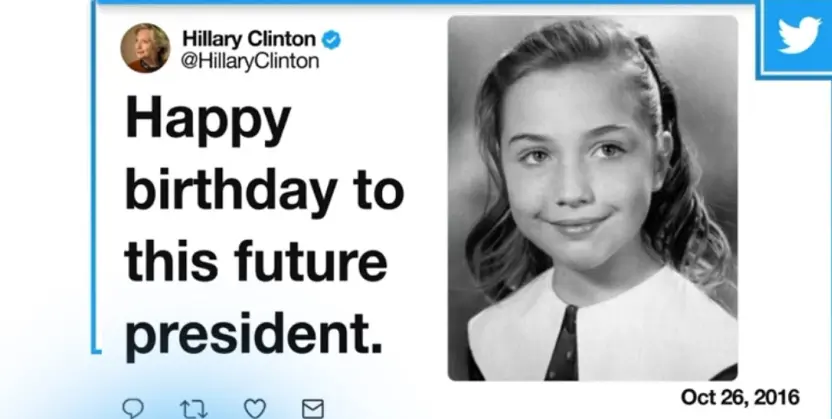Click the word "to" after birthday

point(379,191)
